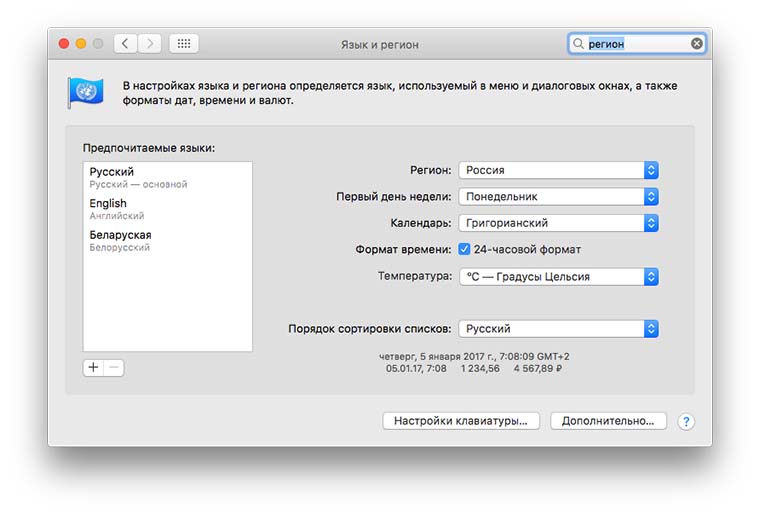The width and height of the screenshot is (760, 515).
Task: Remove selected language with minus button
Action: 114,367
